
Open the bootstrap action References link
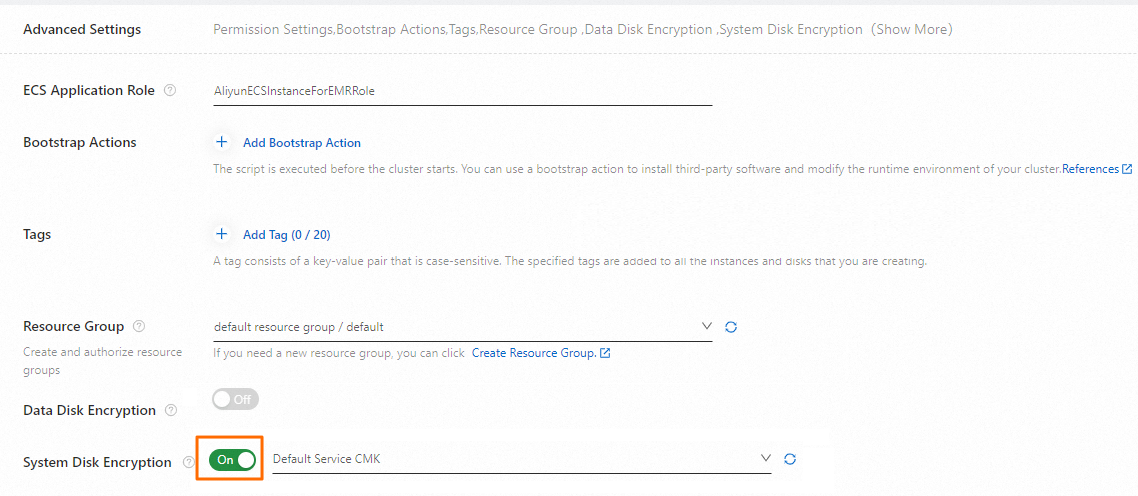pos(1090,169)
